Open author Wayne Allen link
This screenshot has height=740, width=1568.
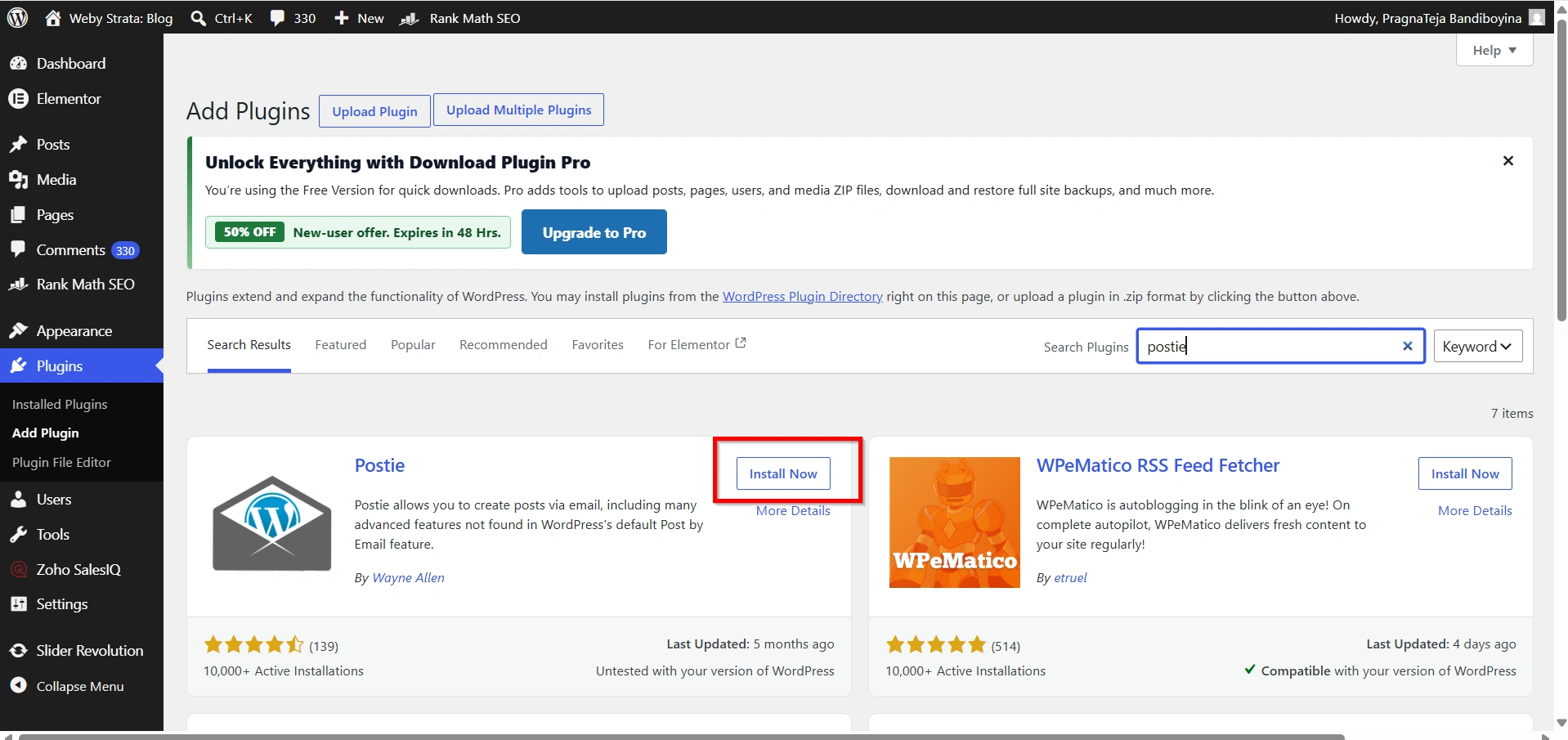(408, 577)
